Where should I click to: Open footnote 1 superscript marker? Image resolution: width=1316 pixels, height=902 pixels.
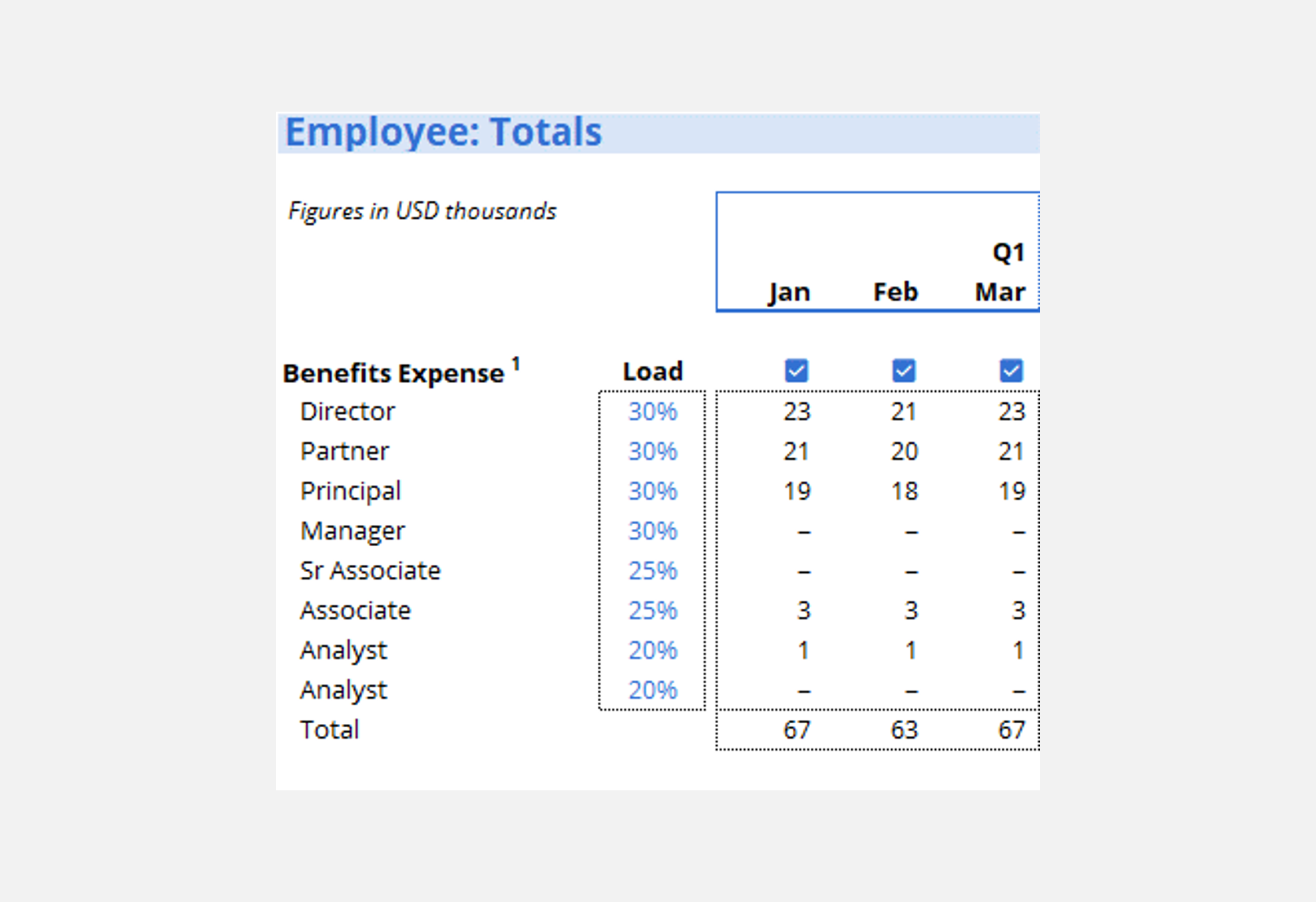(x=516, y=364)
